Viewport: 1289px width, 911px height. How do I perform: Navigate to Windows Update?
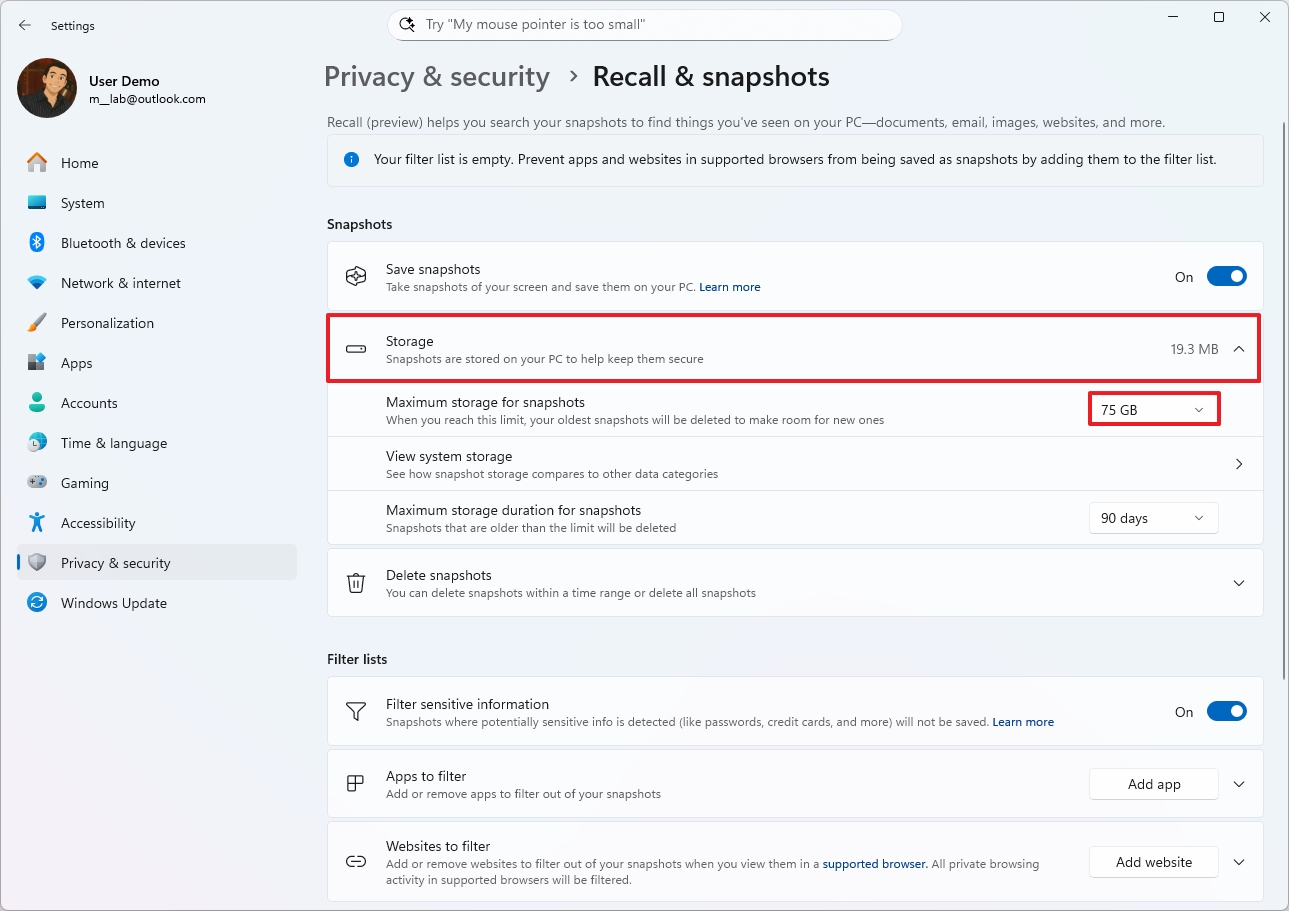coord(113,603)
